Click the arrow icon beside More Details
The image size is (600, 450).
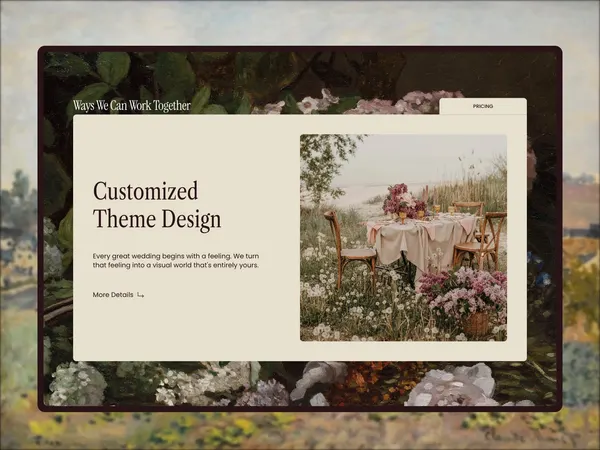140,295
